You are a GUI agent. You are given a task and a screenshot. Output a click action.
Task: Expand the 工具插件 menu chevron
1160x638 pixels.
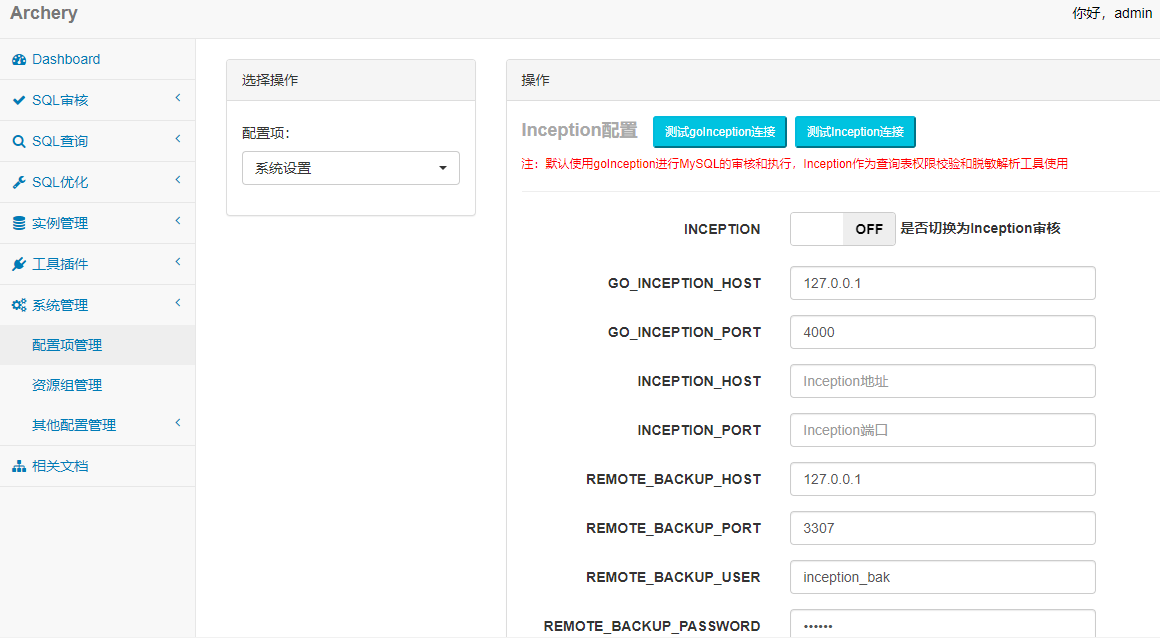[x=178, y=262]
